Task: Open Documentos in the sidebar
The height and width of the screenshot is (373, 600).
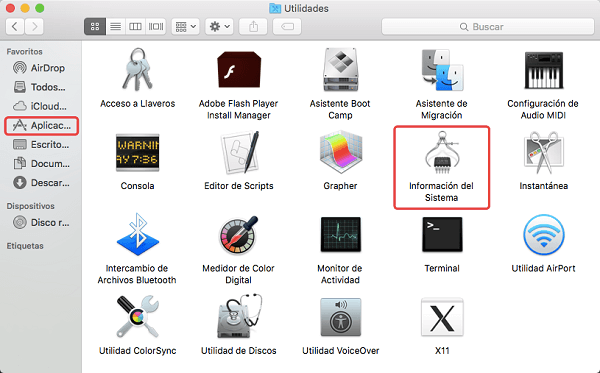Action: 41,164
